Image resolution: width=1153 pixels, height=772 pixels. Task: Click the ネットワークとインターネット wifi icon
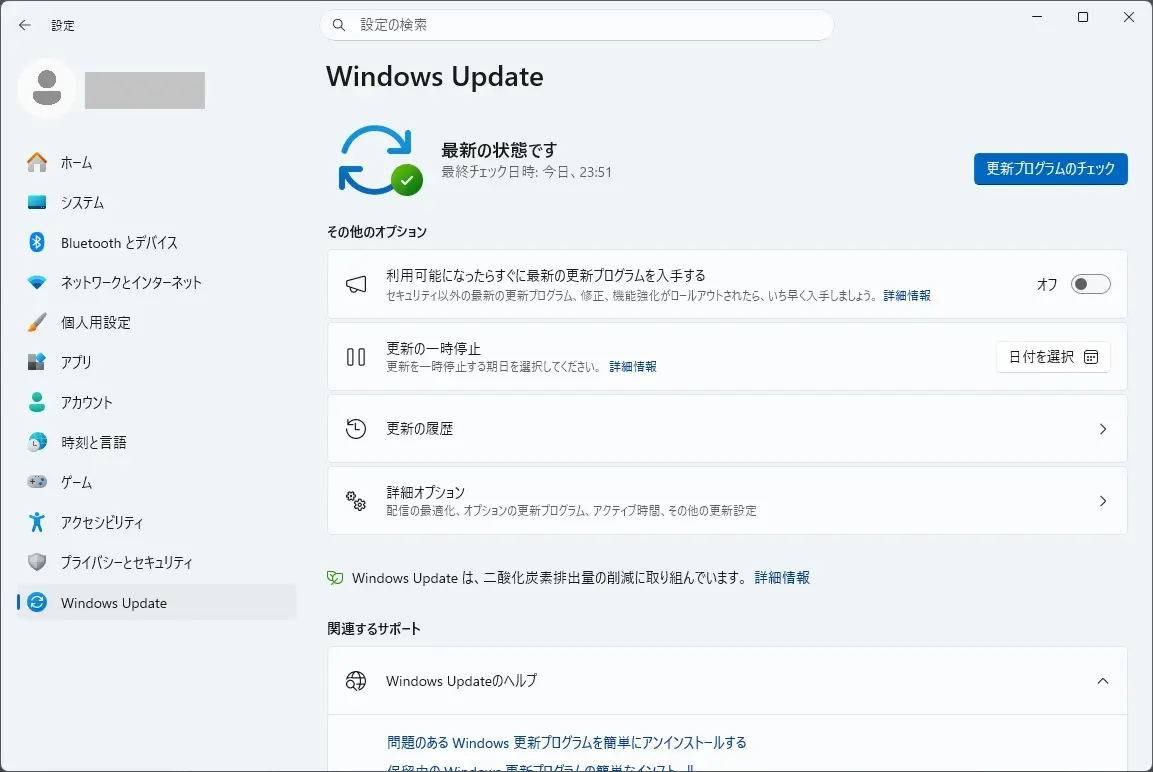[x=37, y=282]
